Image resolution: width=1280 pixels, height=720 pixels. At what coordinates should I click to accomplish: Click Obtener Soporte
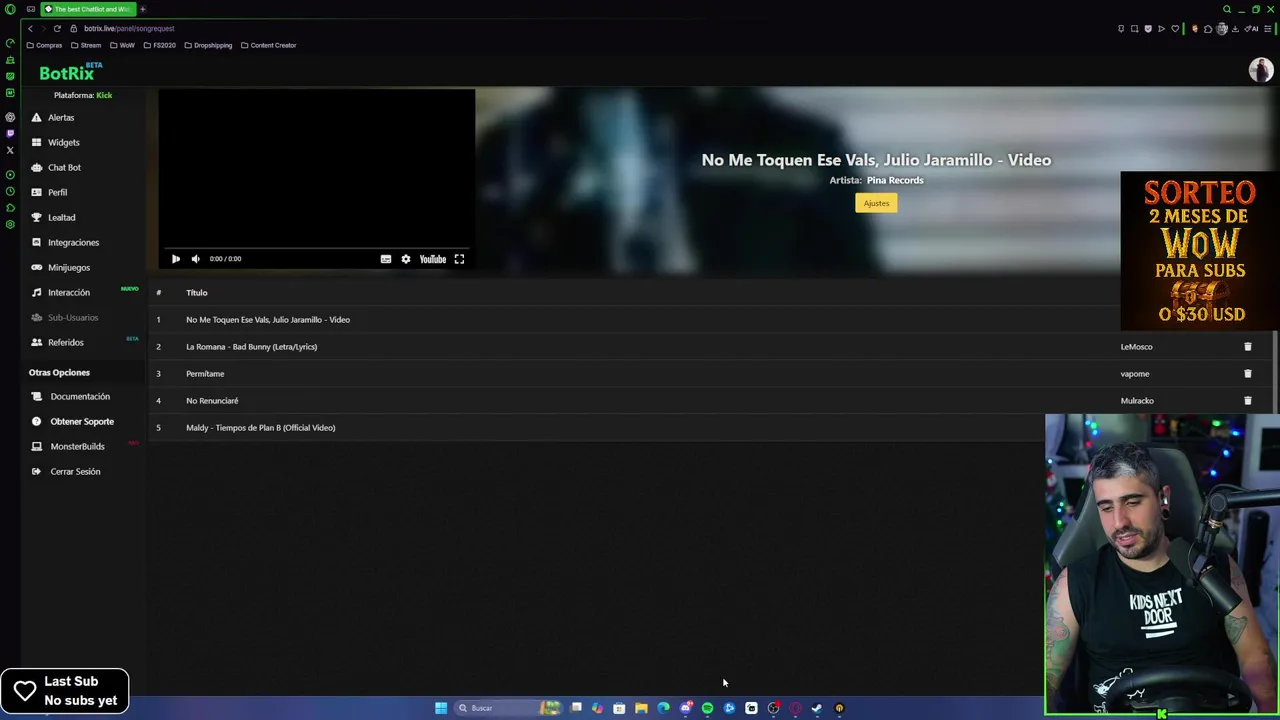click(x=82, y=422)
